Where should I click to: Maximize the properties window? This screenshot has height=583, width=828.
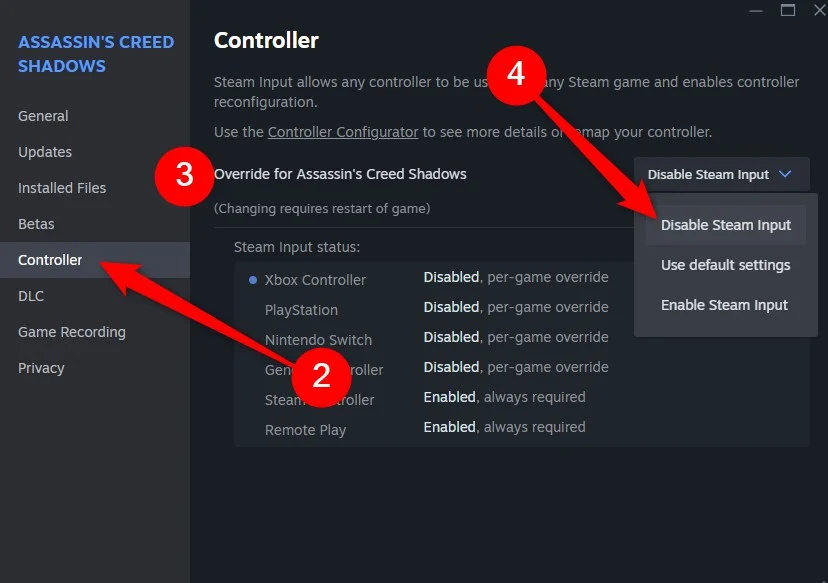[x=788, y=10]
